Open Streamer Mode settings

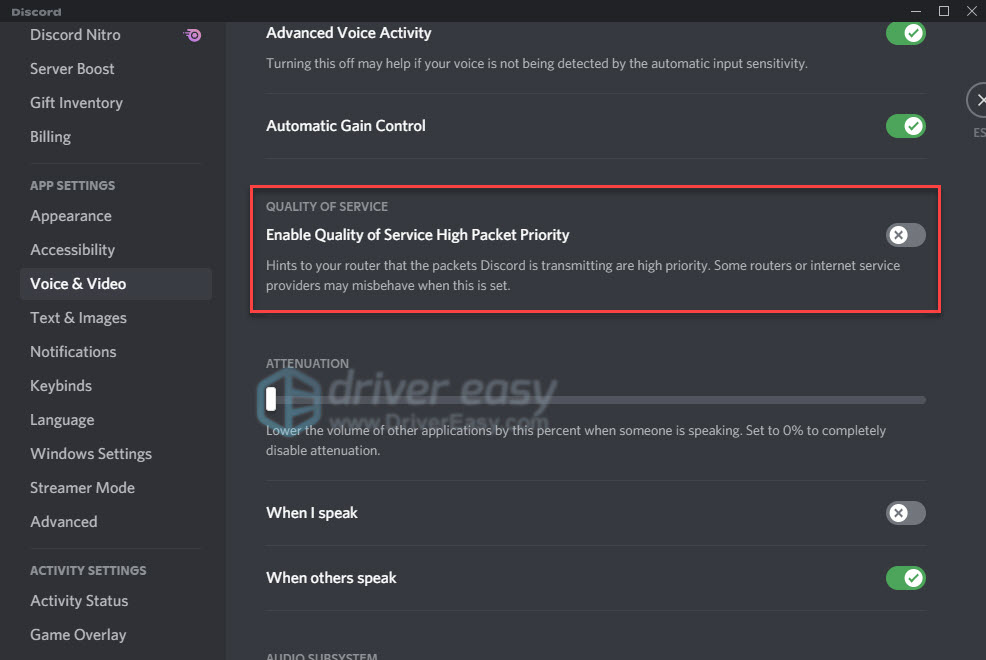coord(82,487)
